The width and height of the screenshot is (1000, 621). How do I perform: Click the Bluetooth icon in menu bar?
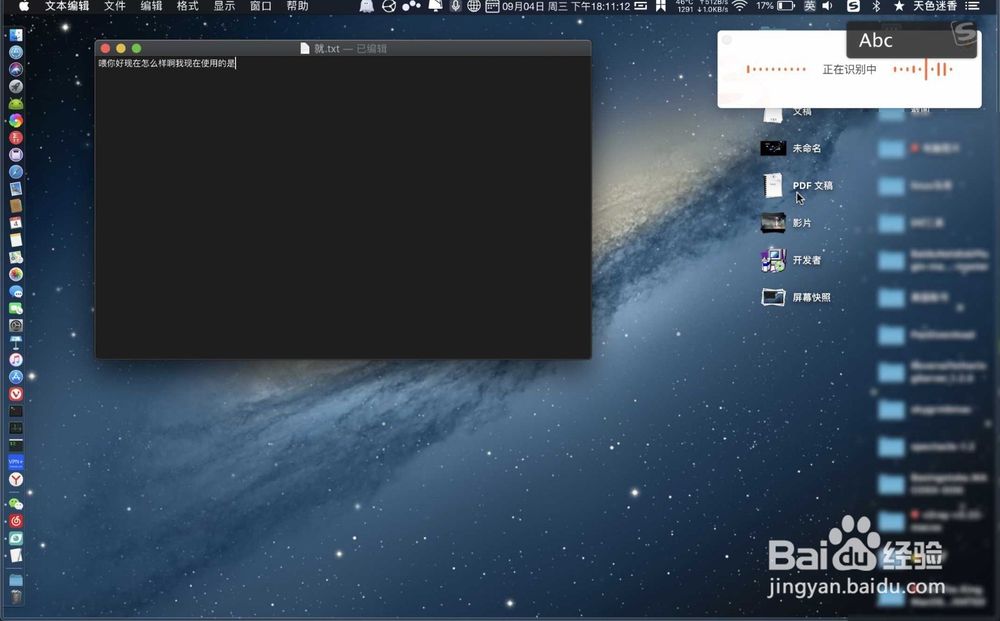876,6
